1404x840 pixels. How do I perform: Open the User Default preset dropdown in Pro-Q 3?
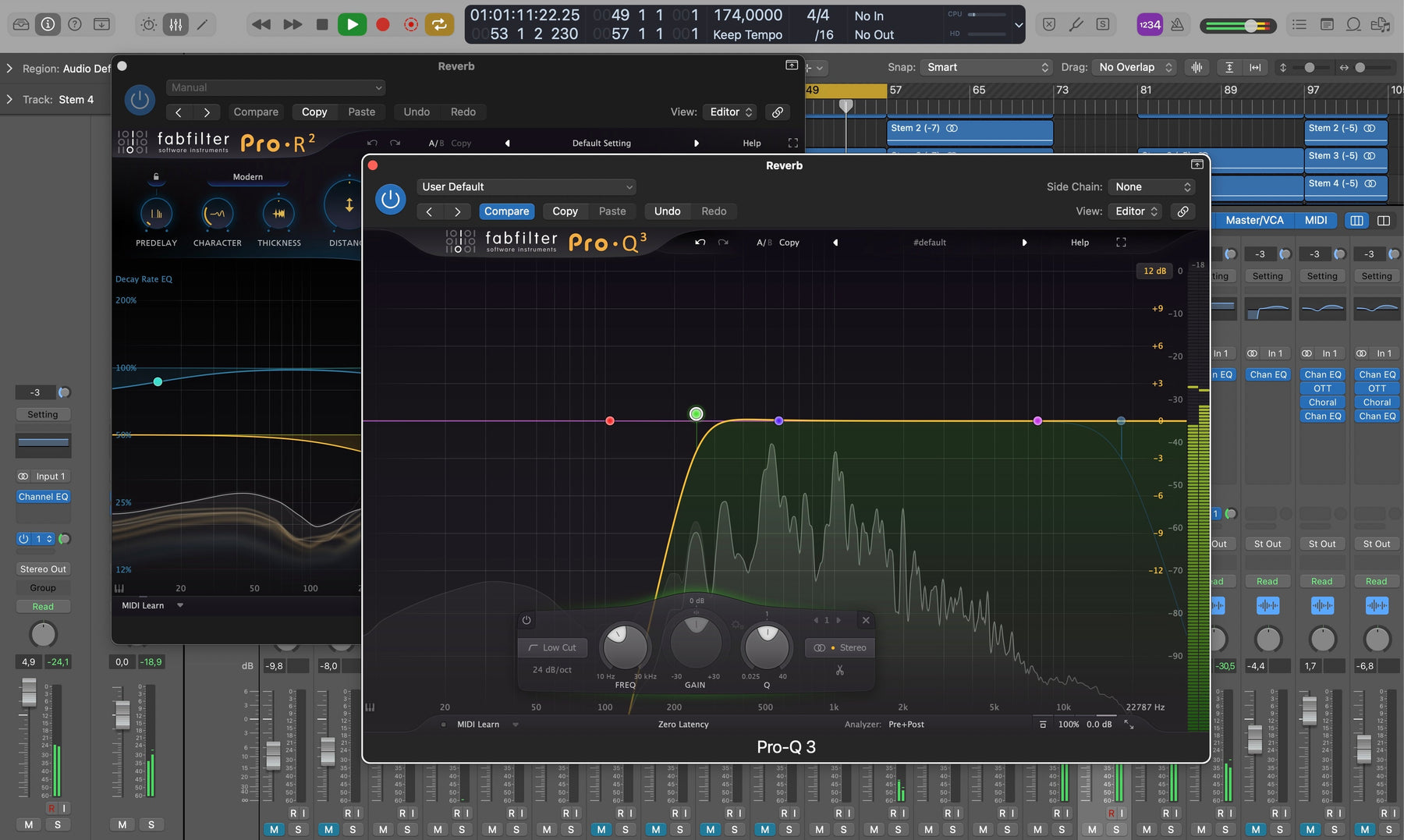click(526, 186)
